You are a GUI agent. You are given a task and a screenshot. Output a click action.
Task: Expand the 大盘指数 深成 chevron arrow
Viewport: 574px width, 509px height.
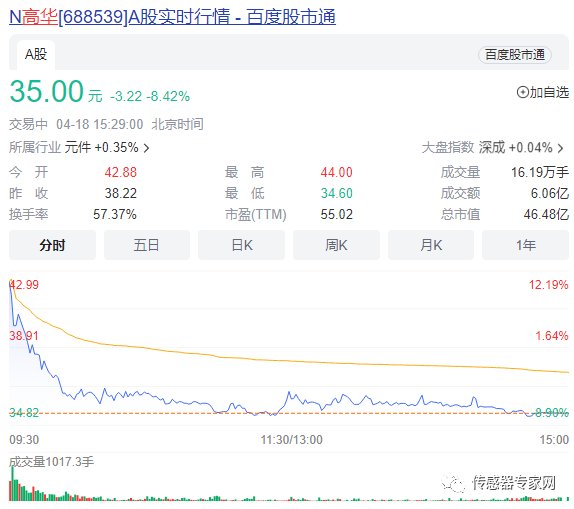(x=560, y=148)
